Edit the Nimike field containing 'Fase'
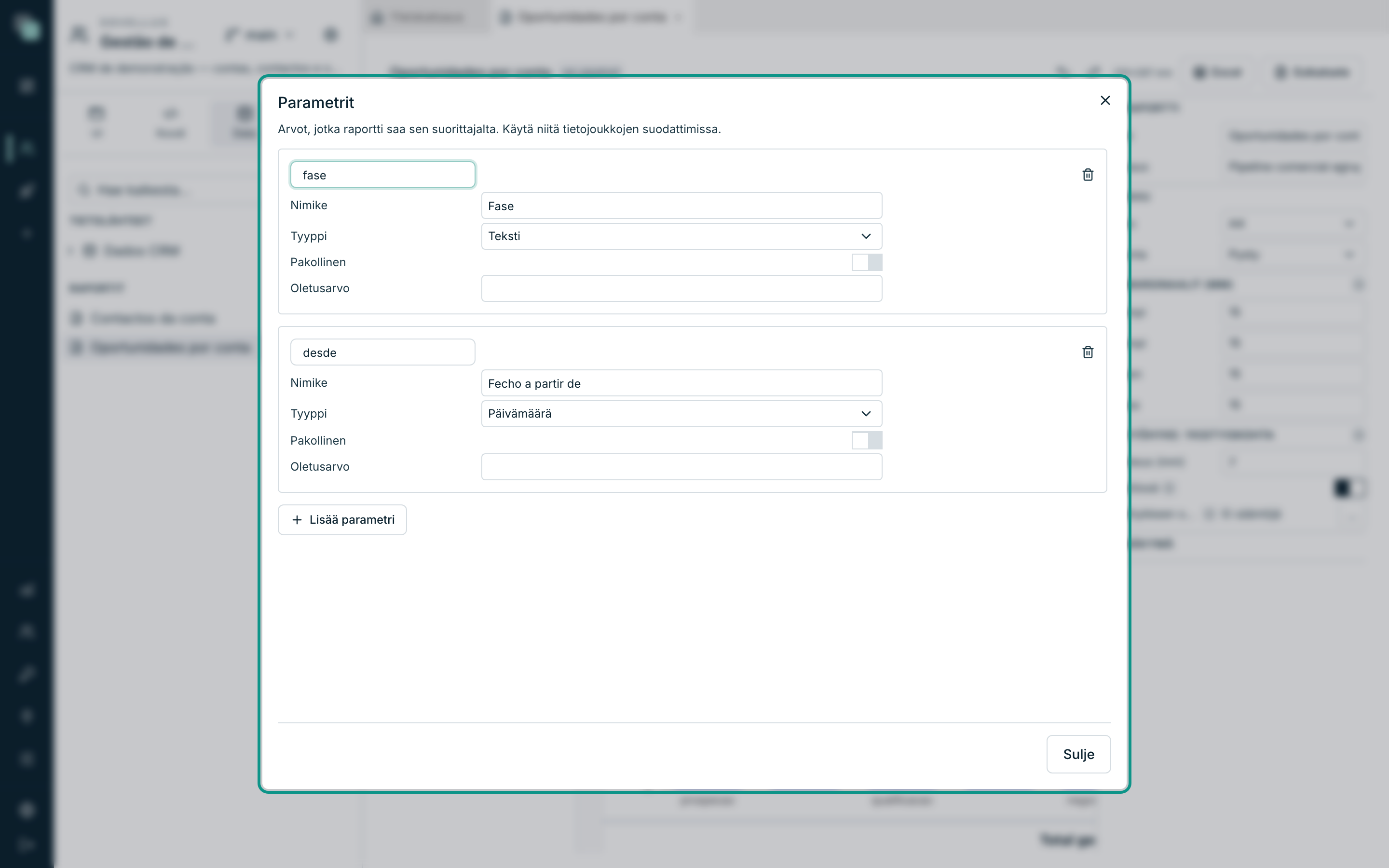This screenshot has height=868, width=1389. pos(681,205)
